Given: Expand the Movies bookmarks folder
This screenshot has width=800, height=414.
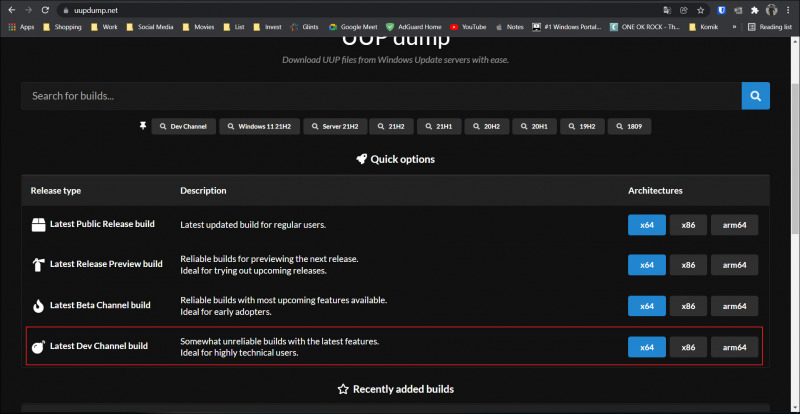Looking at the screenshot, I should click(198, 27).
